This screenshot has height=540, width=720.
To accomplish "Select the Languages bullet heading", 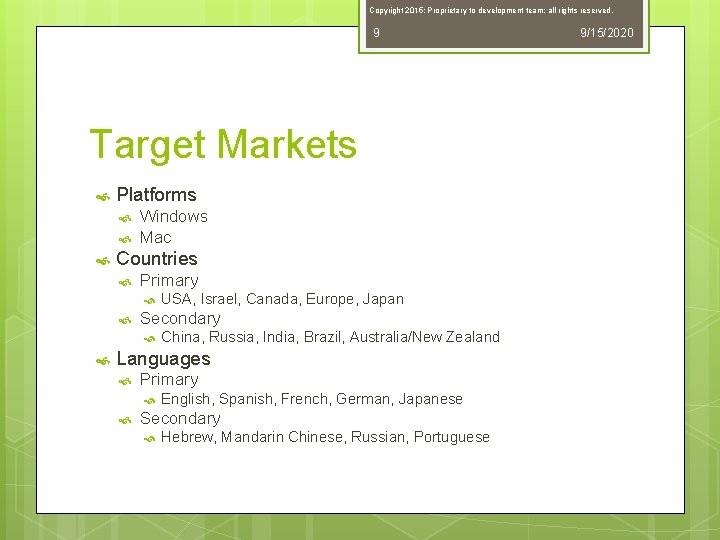I will coord(163,359).
